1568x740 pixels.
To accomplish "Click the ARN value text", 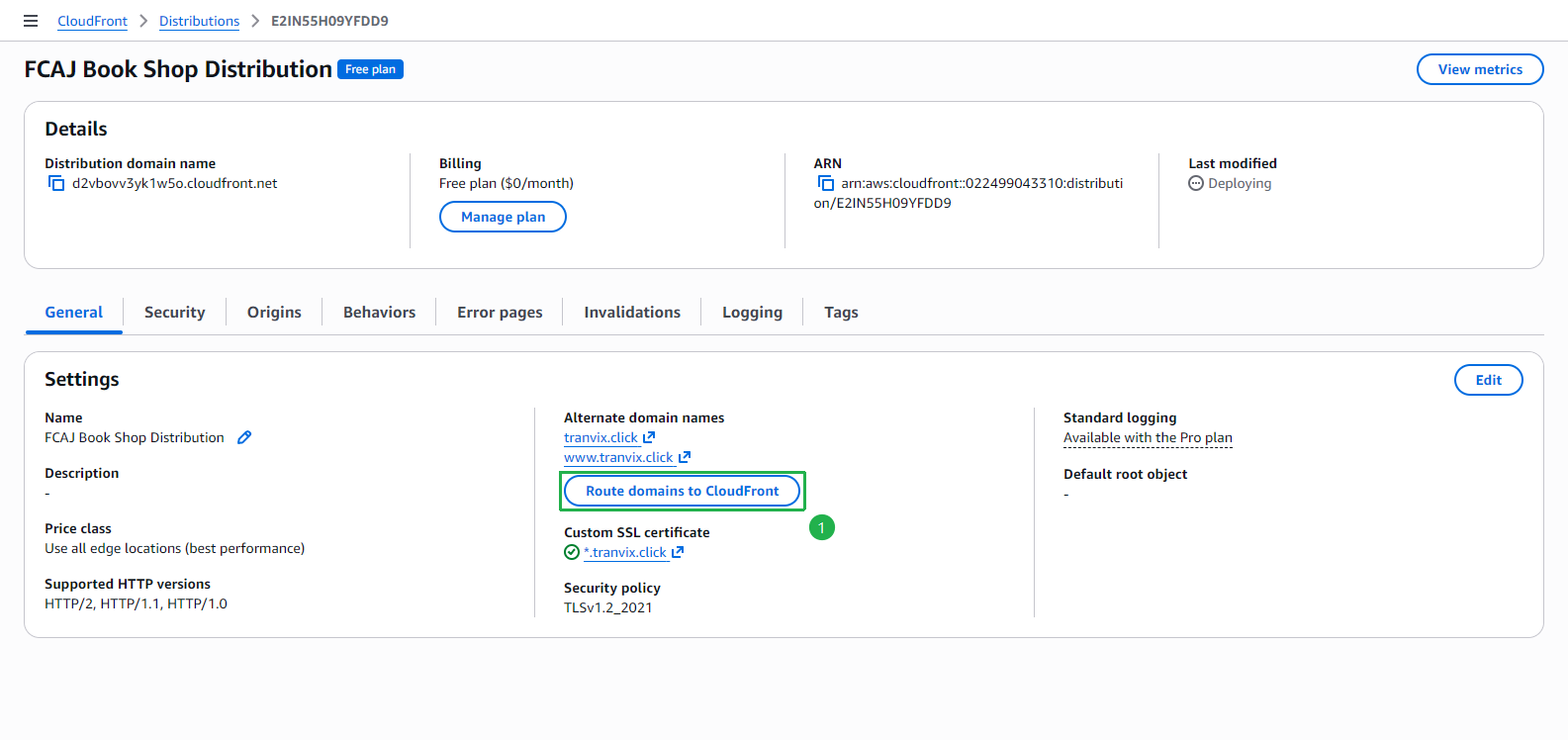I will pos(968,193).
